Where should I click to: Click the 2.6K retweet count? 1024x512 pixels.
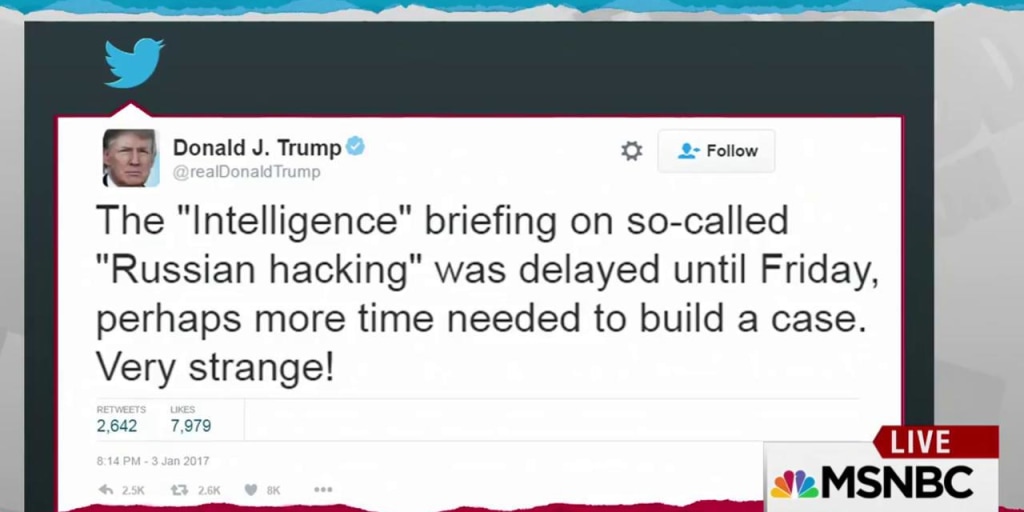pos(208,490)
